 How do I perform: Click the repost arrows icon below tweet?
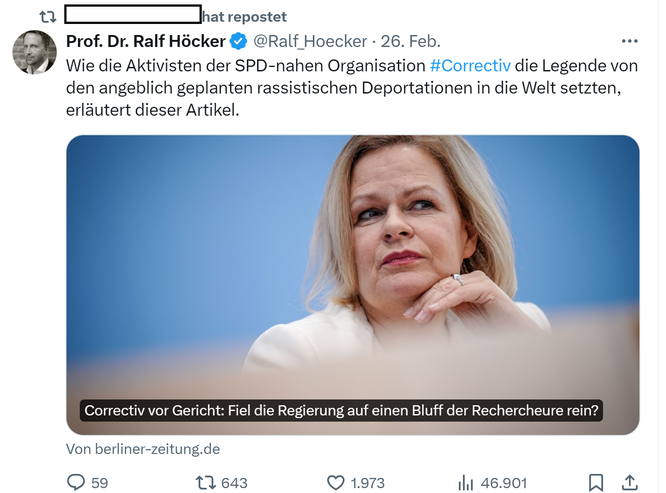(206, 483)
